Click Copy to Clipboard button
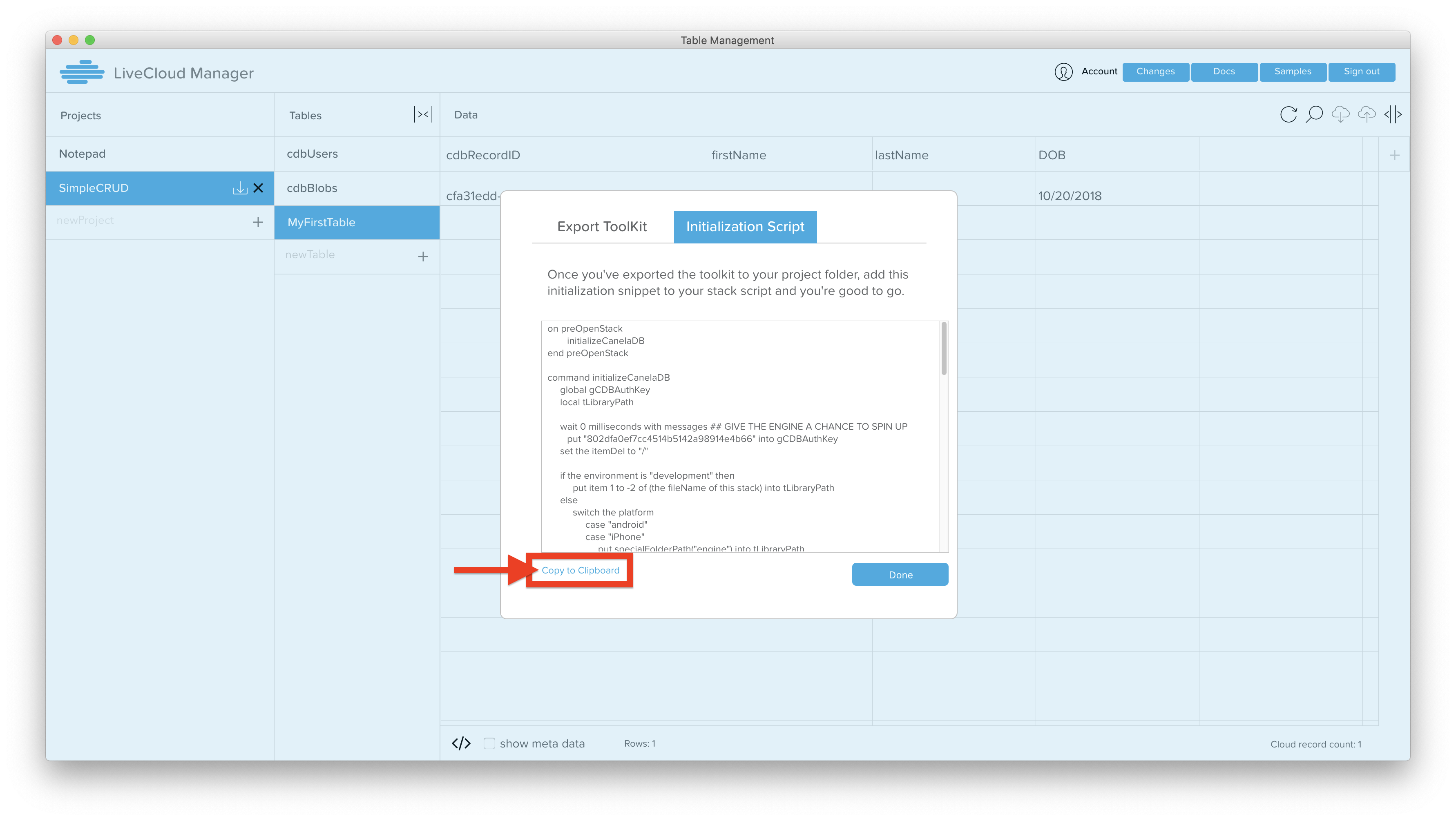This screenshot has height=821, width=1456. [x=580, y=571]
